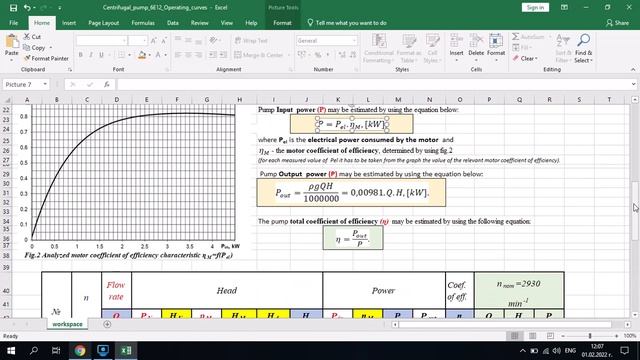Collapse the ribbon

click(x=633, y=70)
